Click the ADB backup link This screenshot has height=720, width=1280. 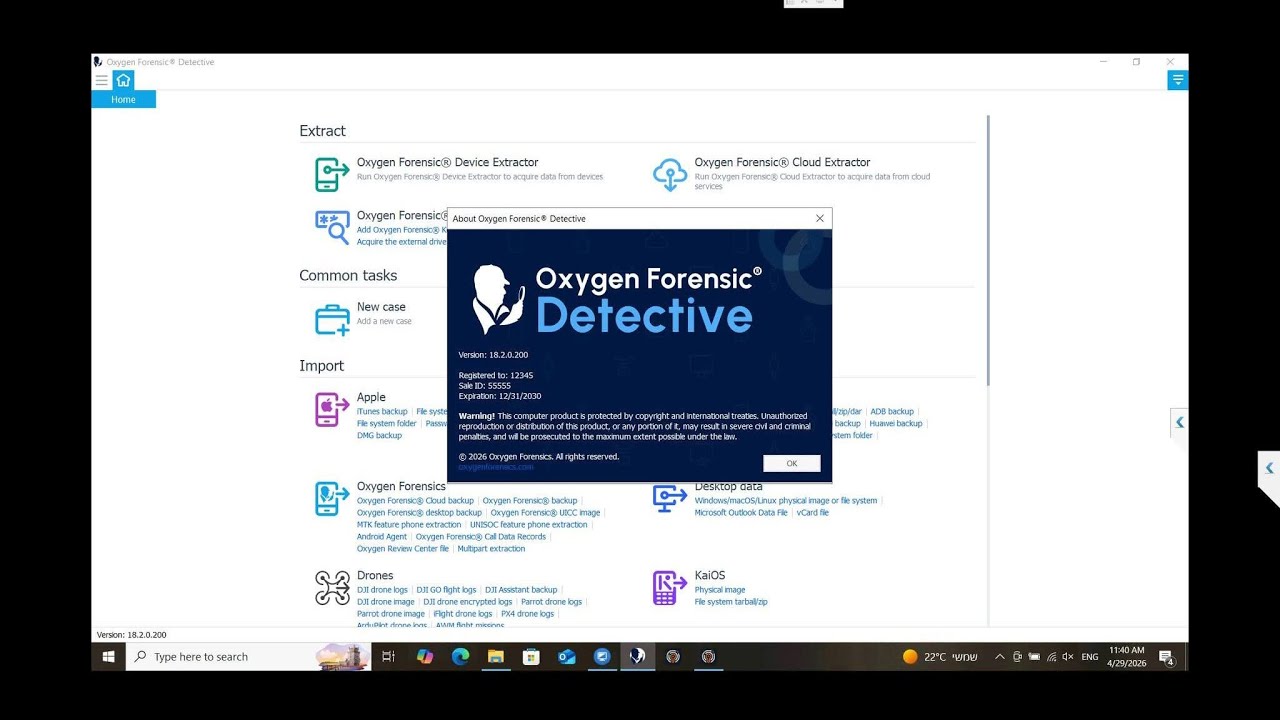(x=892, y=411)
